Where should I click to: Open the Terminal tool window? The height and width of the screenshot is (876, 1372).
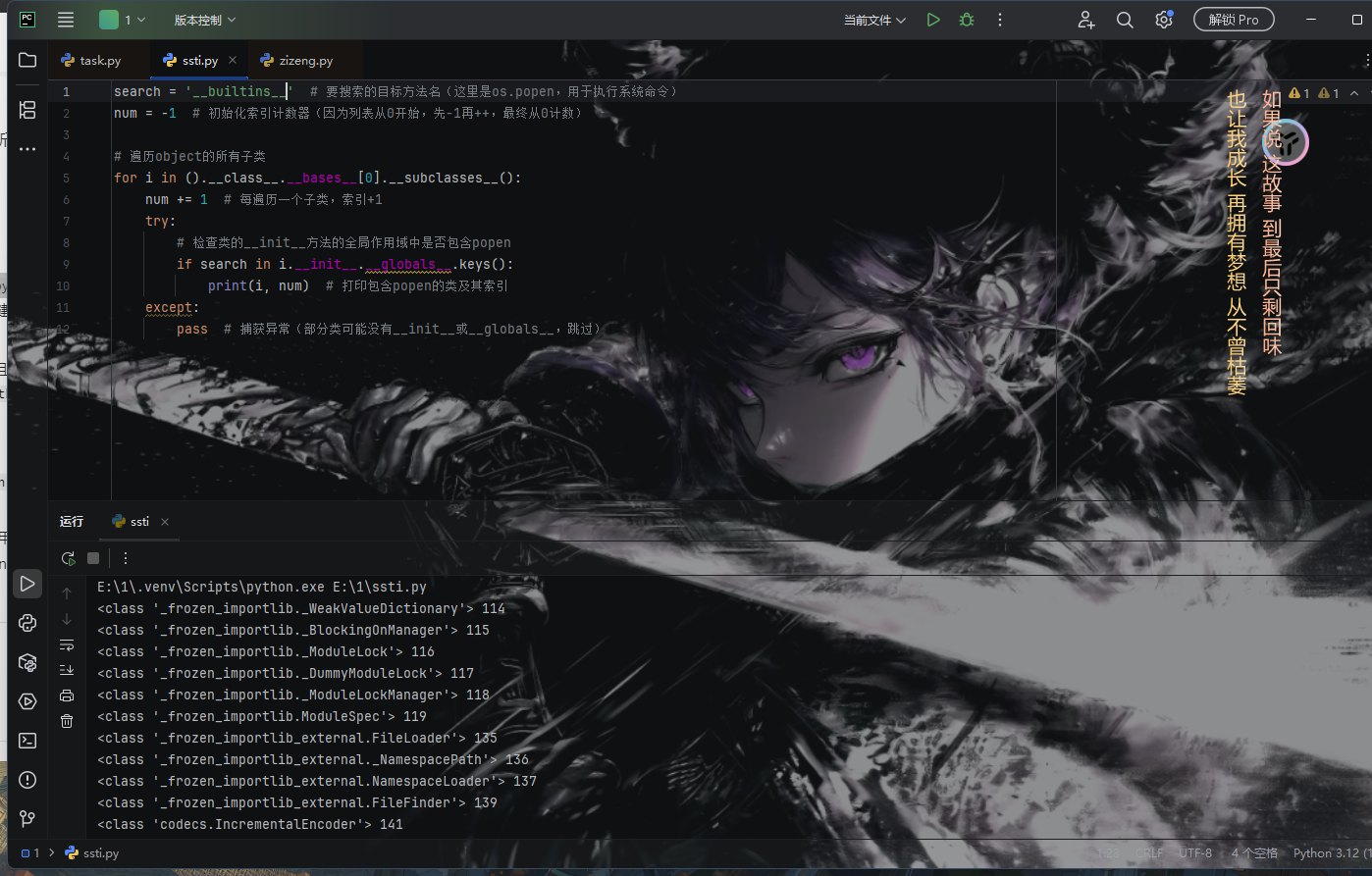(x=27, y=741)
